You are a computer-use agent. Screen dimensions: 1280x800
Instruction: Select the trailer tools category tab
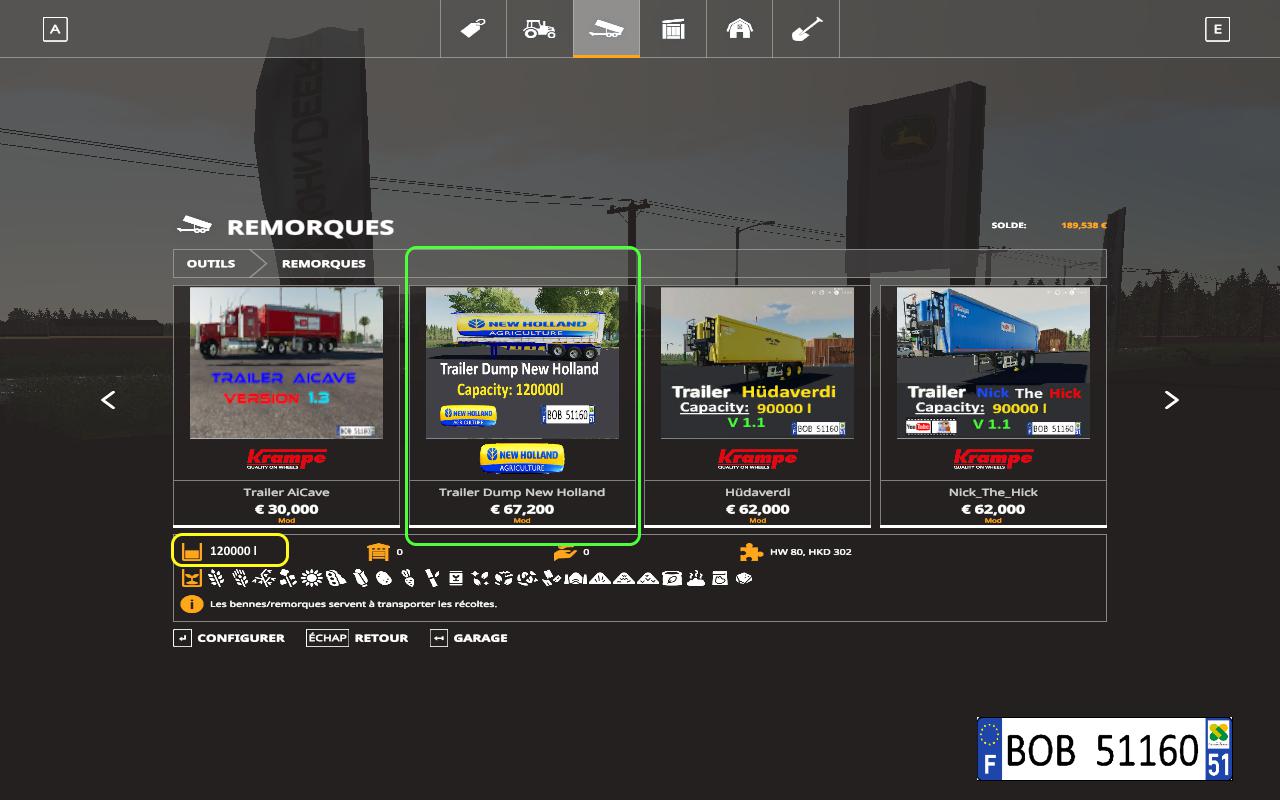tap(606, 29)
